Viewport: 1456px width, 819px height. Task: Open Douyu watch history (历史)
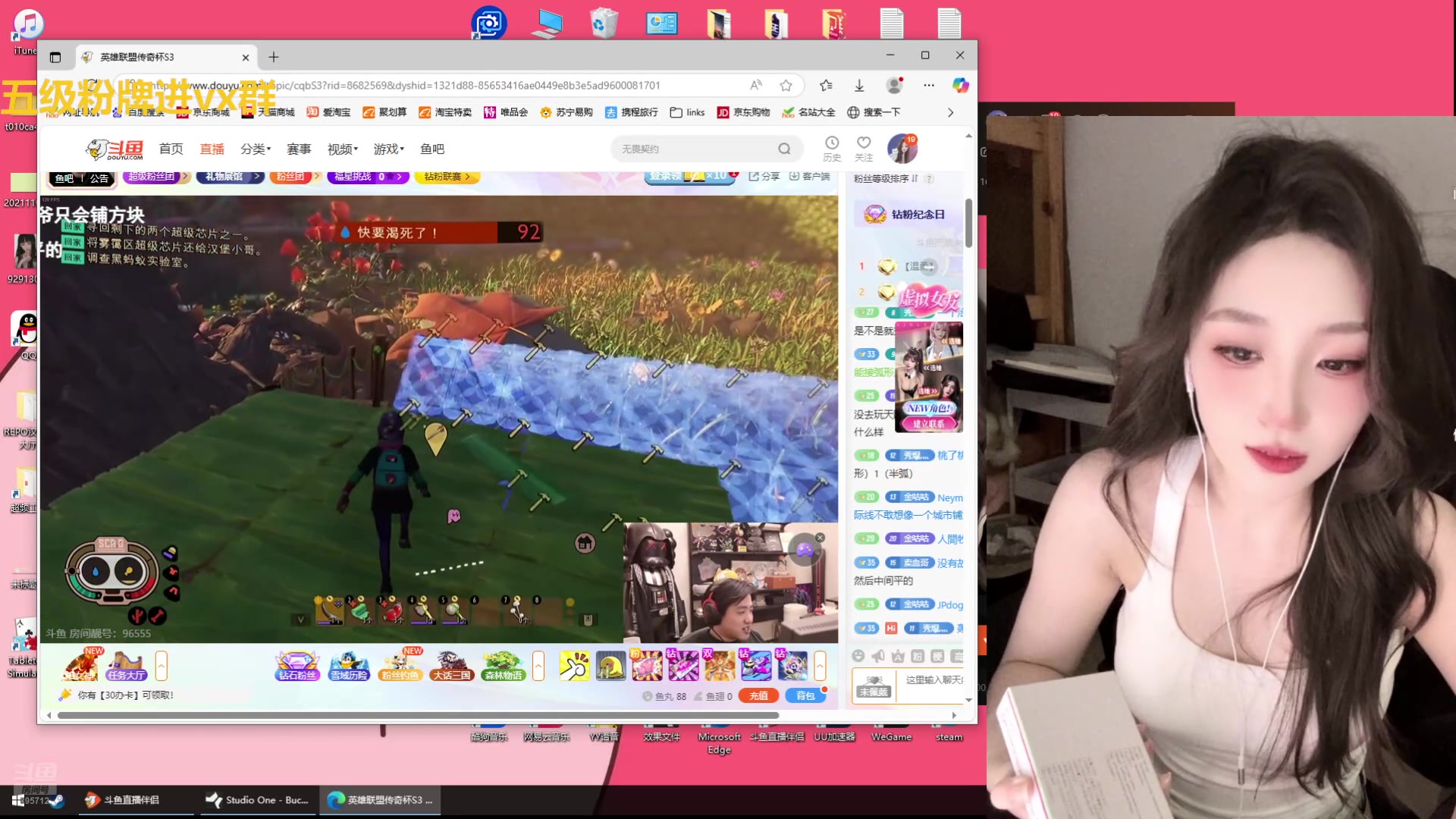[x=832, y=149]
